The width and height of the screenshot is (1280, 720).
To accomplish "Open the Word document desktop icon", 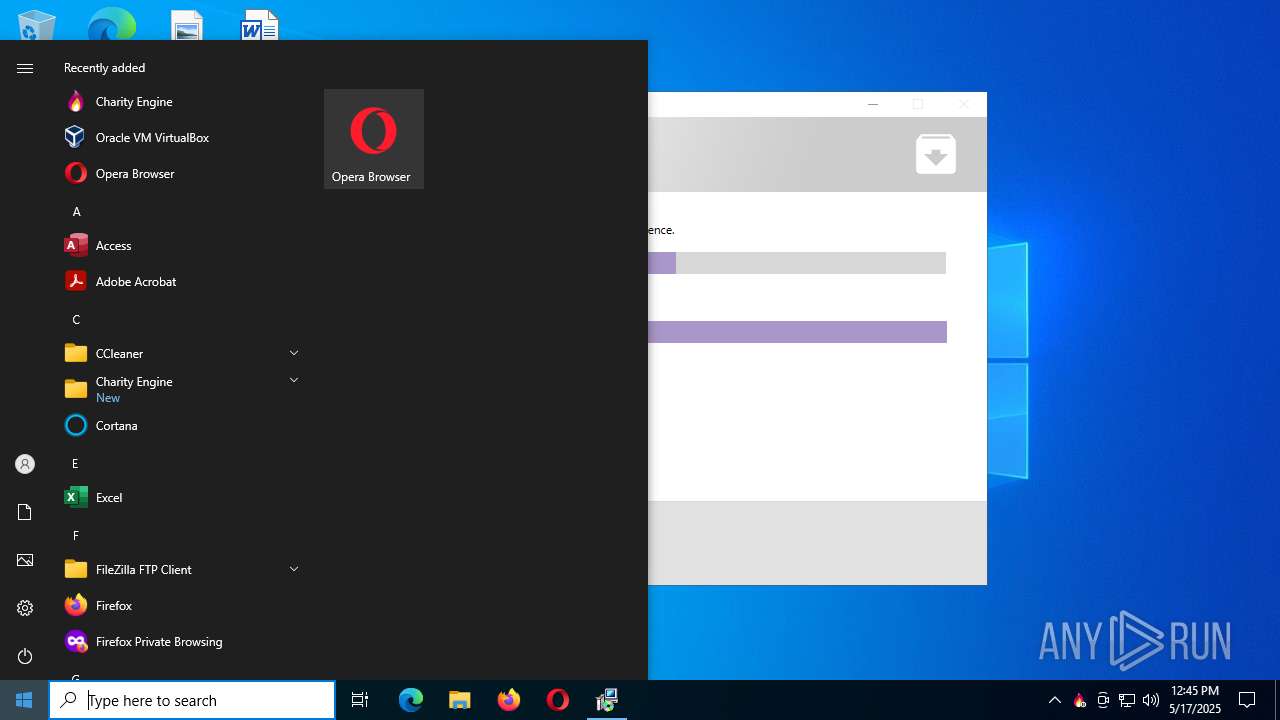I will point(260,24).
